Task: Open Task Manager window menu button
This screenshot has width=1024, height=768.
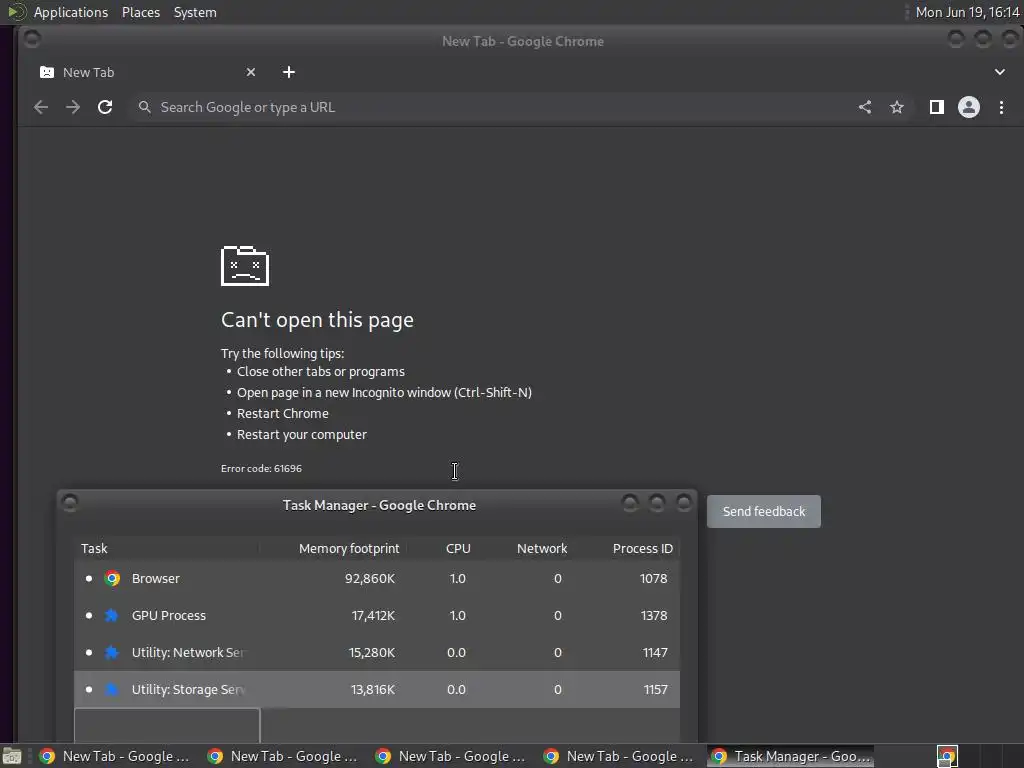Action: click(70, 503)
